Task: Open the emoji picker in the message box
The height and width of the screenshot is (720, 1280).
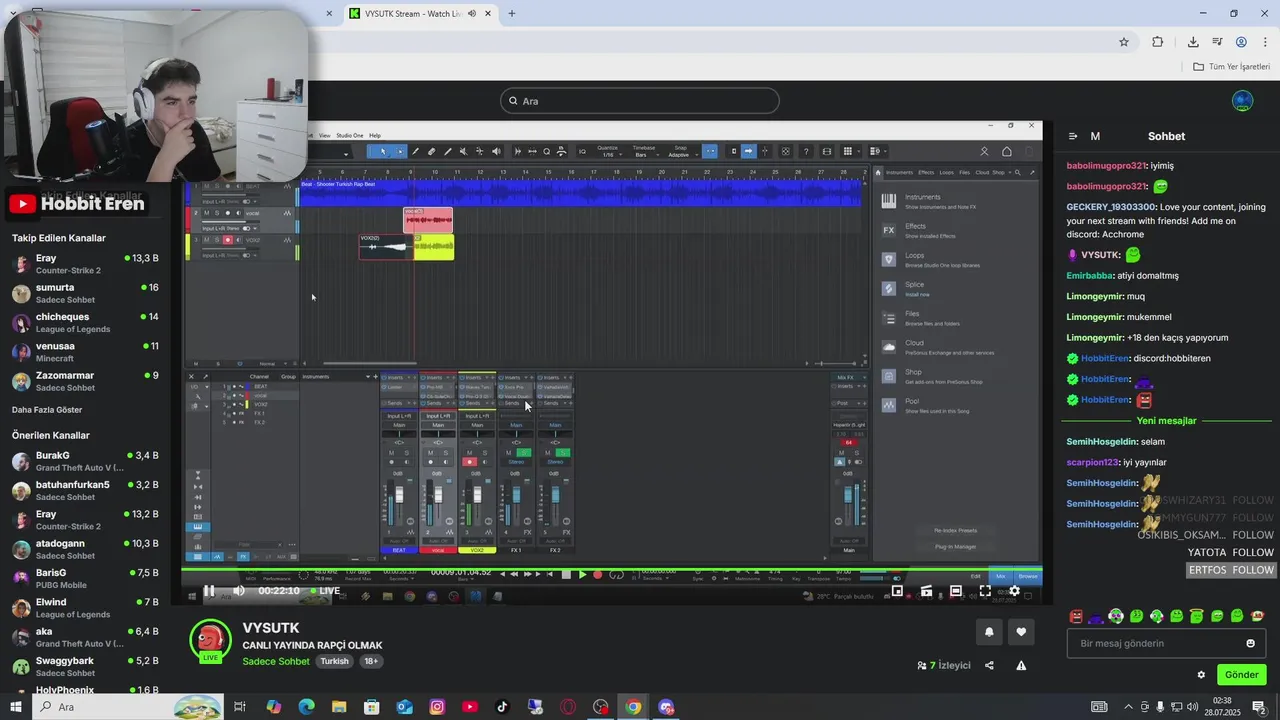Action: (x=1250, y=643)
